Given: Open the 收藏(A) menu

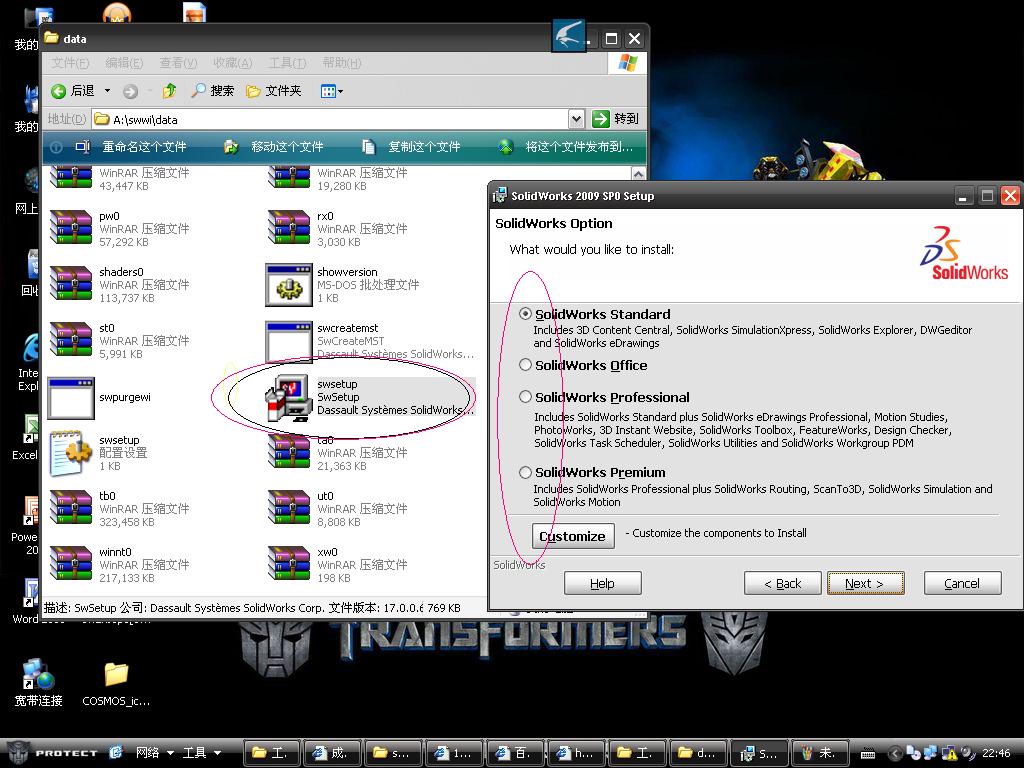Looking at the screenshot, I should click(232, 63).
